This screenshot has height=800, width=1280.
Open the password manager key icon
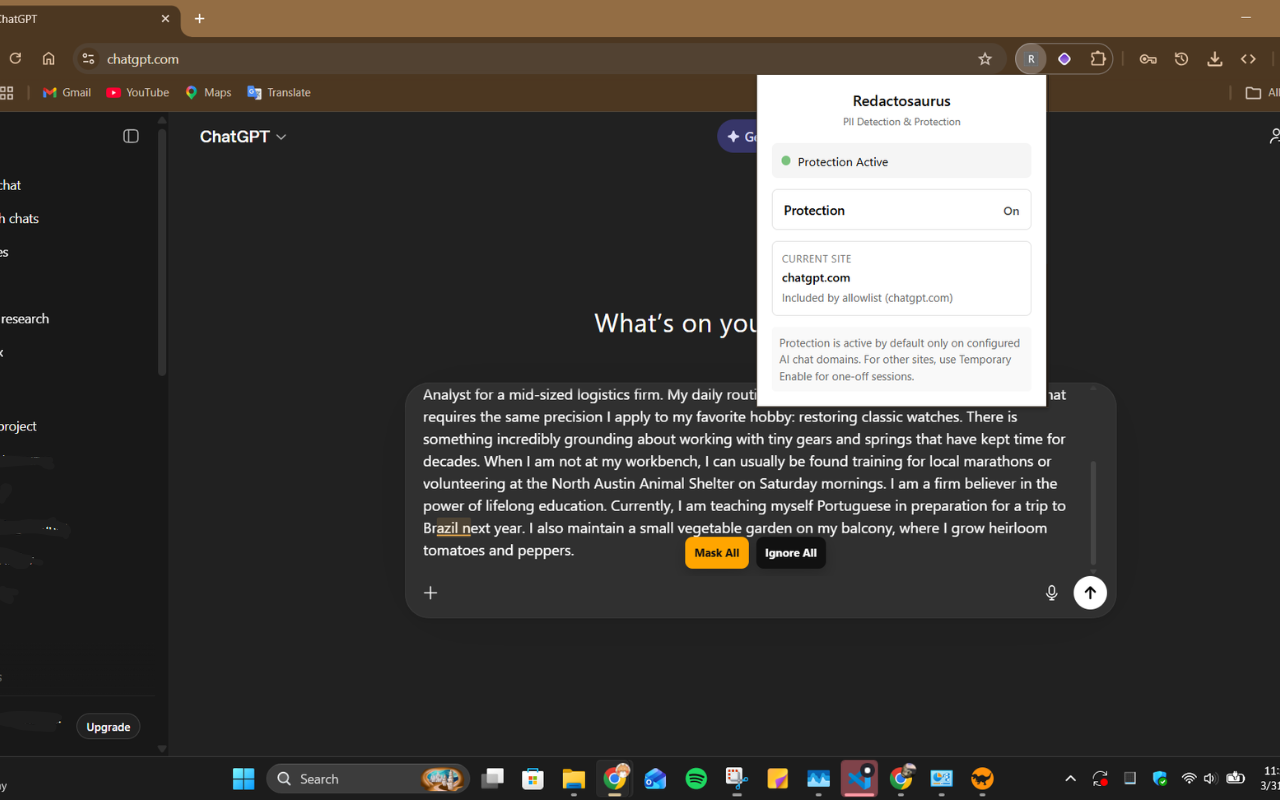pyautogui.click(x=1148, y=59)
